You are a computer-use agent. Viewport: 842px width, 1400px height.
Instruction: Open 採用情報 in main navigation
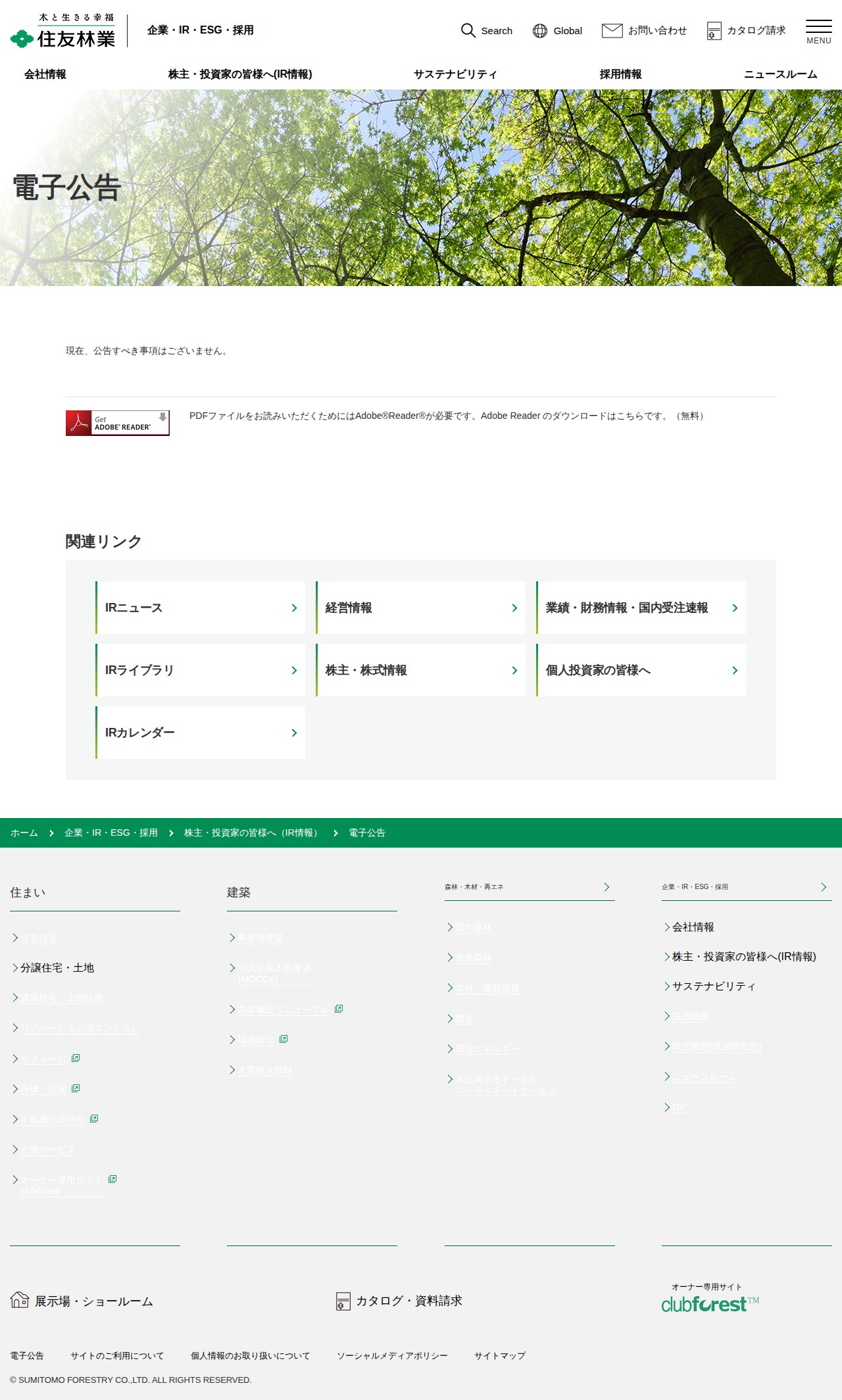click(620, 74)
